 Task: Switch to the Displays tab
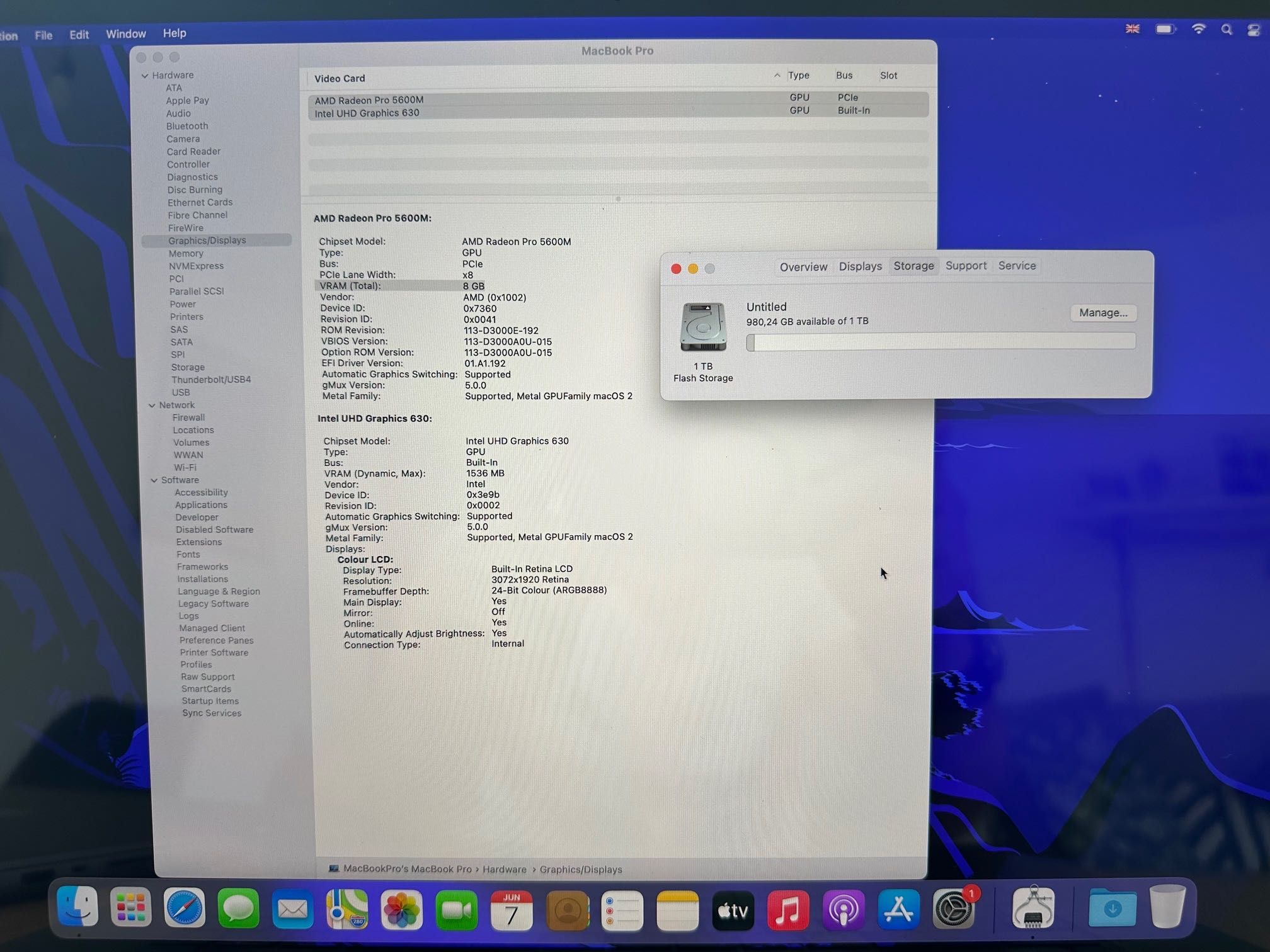click(860, 266)
